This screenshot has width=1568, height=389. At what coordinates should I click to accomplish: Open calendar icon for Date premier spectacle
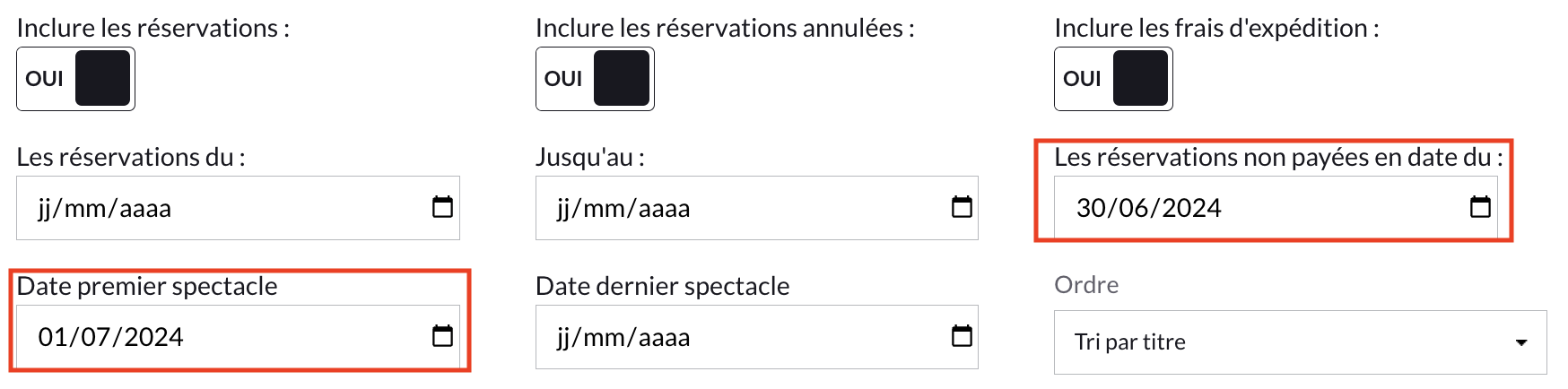tap(442, 336)
